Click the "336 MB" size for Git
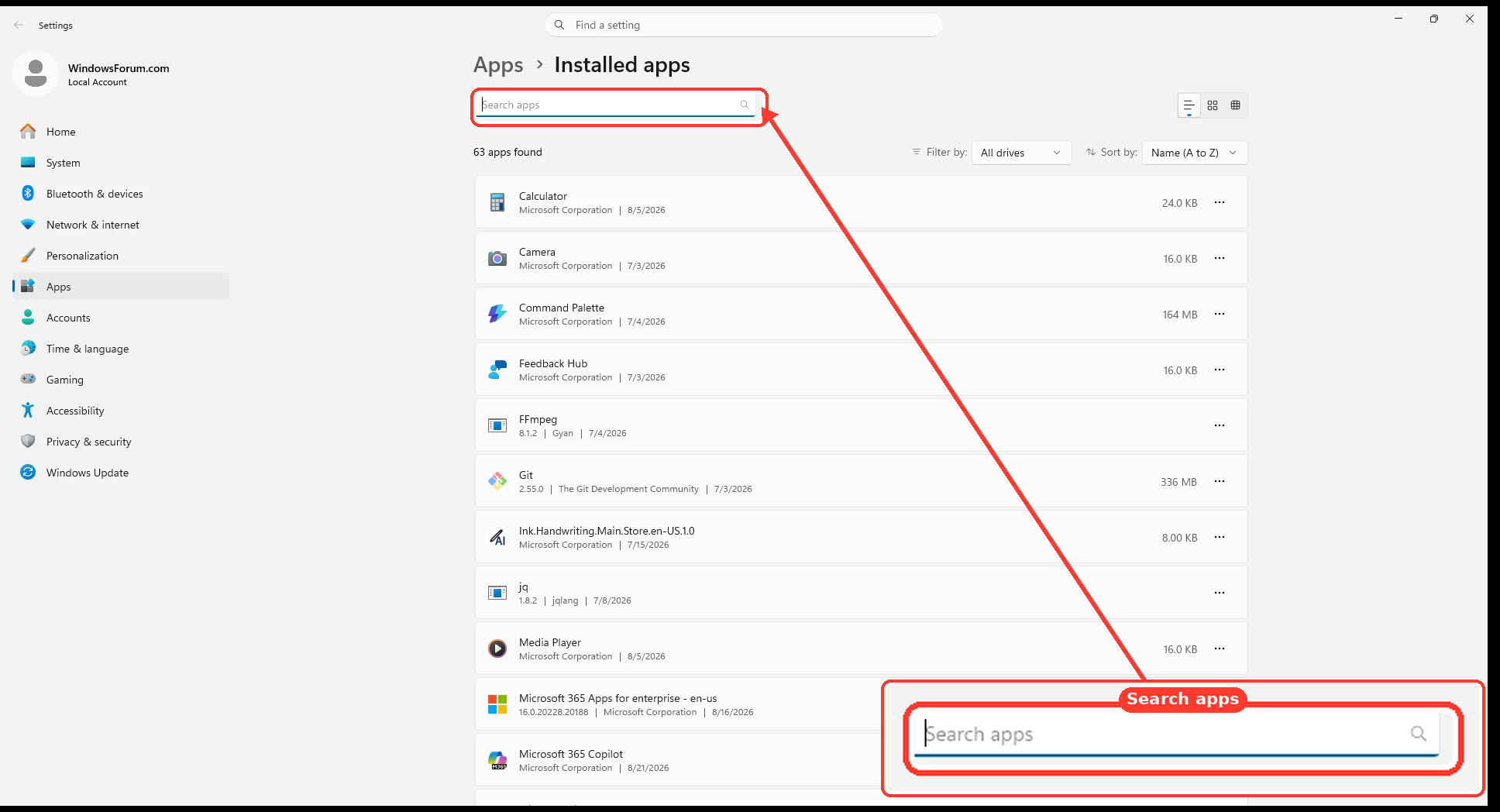Screen dimensions: 1500x812 pos(1178,482)
